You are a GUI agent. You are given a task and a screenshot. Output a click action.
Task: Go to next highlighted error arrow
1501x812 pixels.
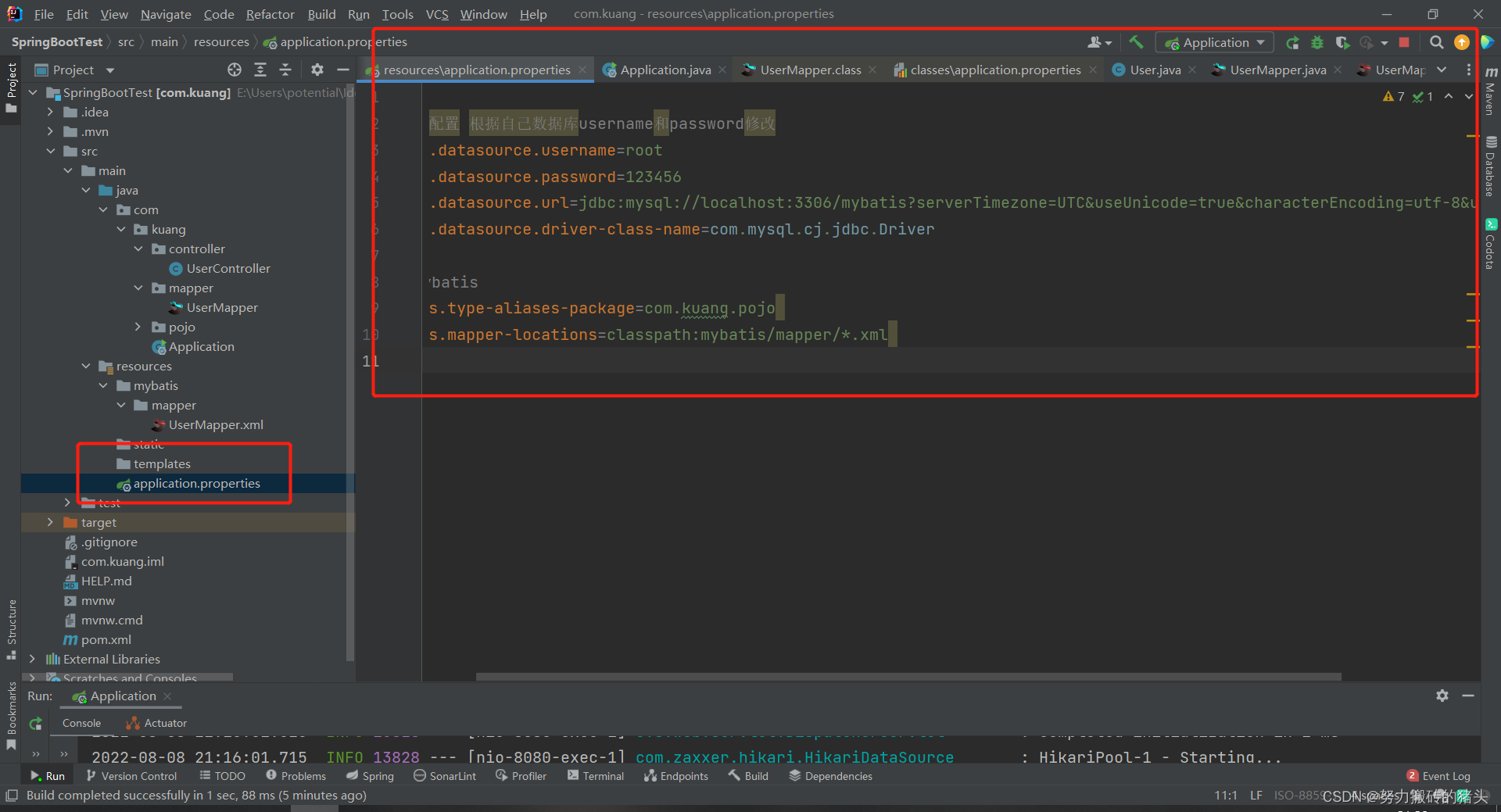tap(1468, 96)
